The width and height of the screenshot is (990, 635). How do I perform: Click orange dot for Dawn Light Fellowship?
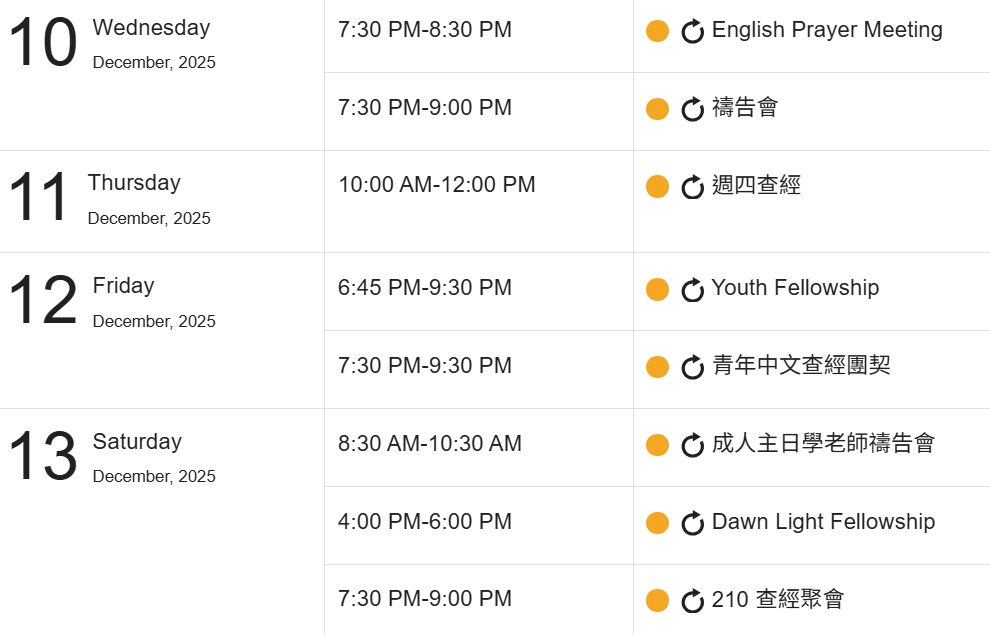[657, 523]
